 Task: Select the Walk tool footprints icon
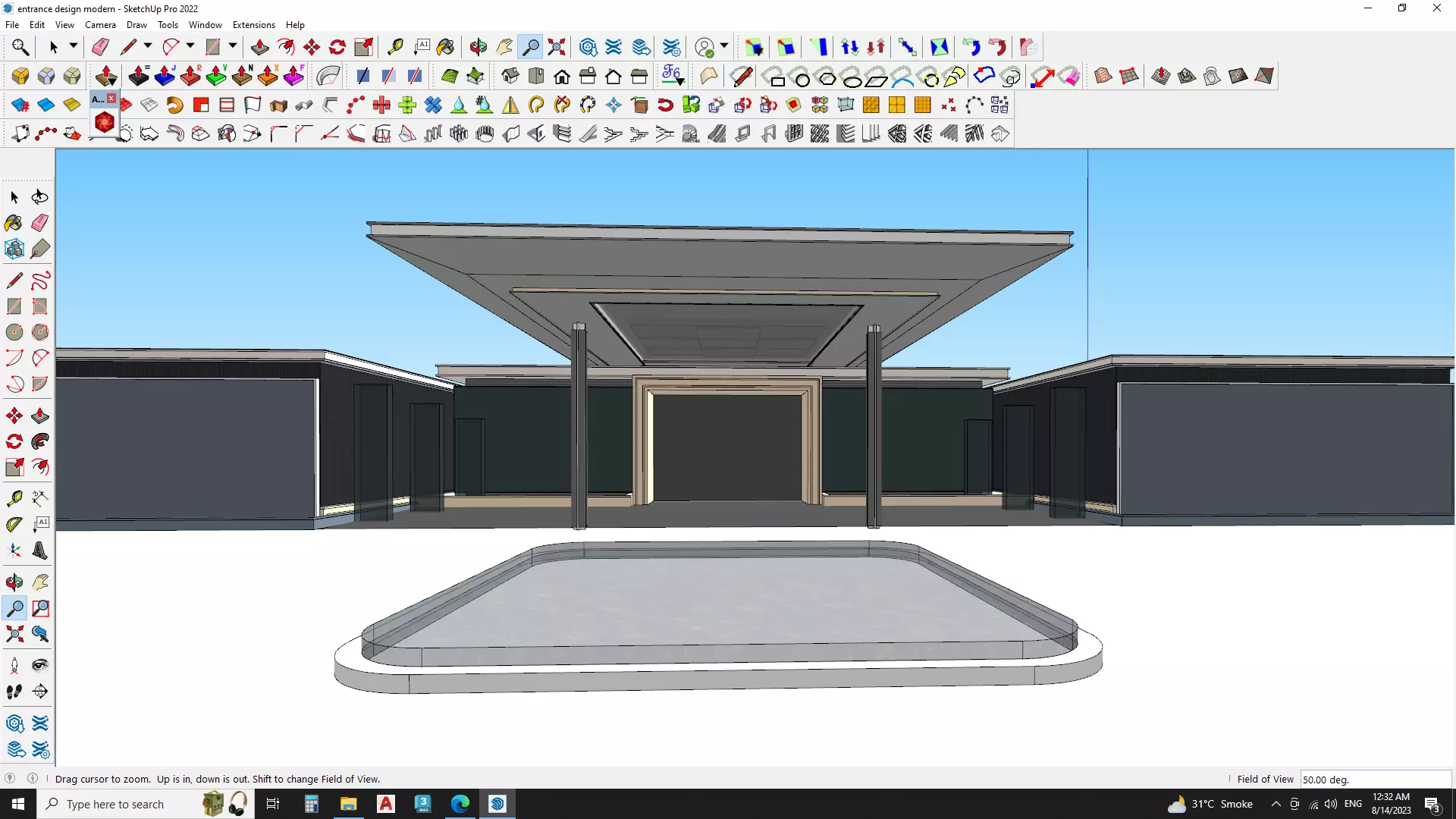[14, 692]
